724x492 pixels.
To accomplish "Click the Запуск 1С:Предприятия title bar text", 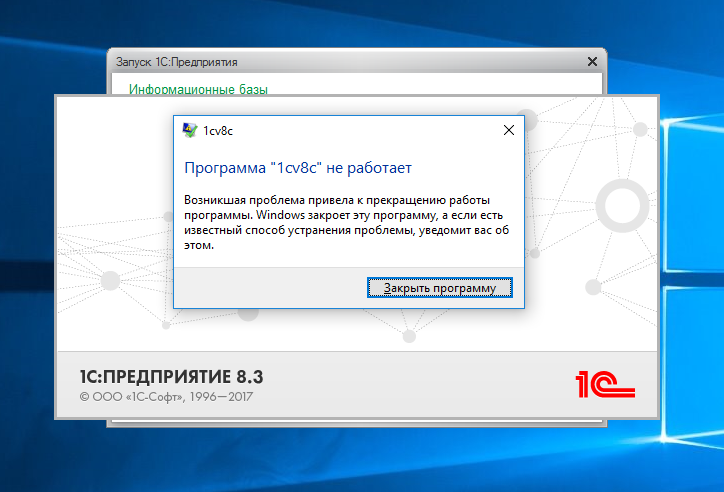I will coord(176,62).
